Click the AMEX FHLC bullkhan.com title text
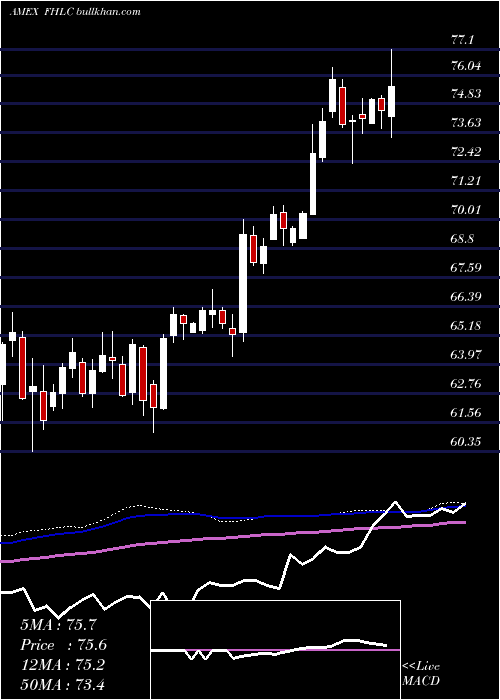 click(x=75, y=12)
